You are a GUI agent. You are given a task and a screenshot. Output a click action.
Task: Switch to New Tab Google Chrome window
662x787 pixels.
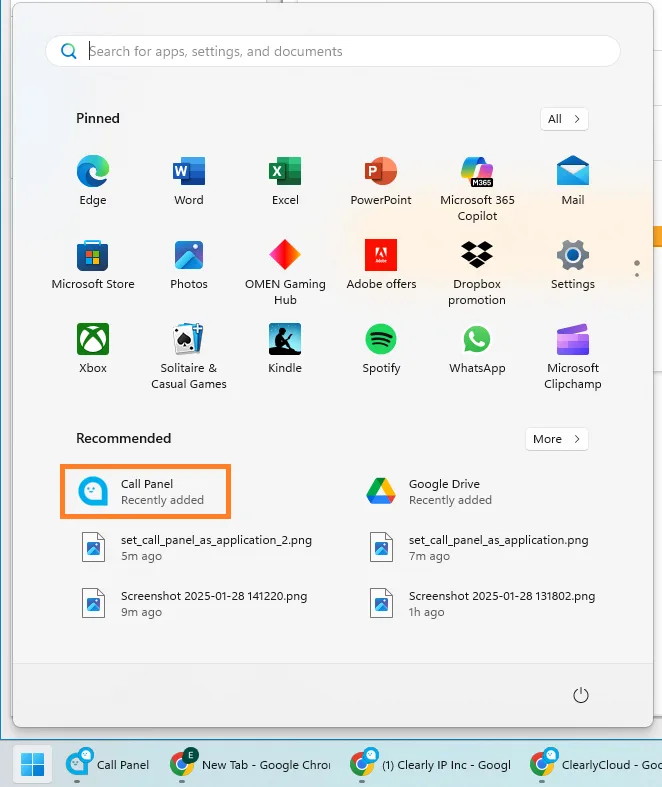pyautogui.click(x=250, y=764)
